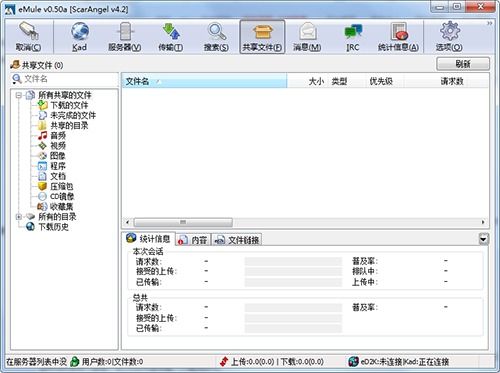Screen dimensions: 500x373
Task: Switch to the 统计信息 details tab
Action: (x=149, y=239)
